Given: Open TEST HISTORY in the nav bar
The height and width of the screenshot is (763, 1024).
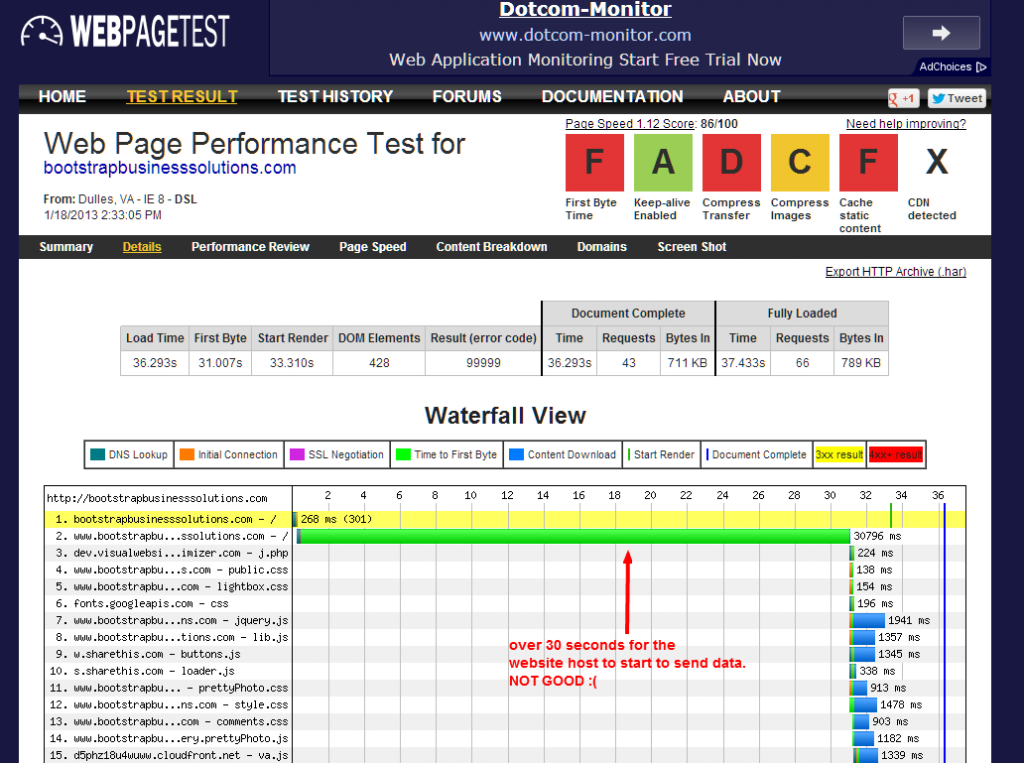Looking at the screenshot, I should pyautogui.click(x=335, y=97).
